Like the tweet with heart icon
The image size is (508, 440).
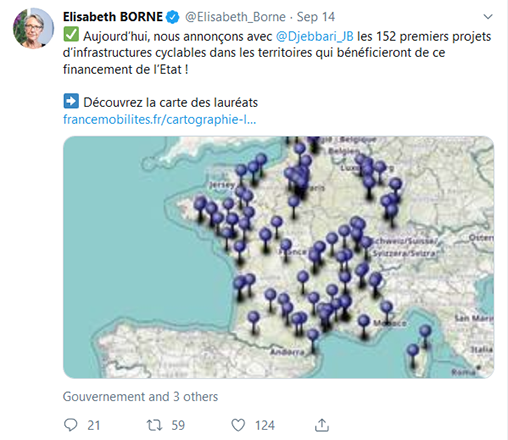(238, 425)
